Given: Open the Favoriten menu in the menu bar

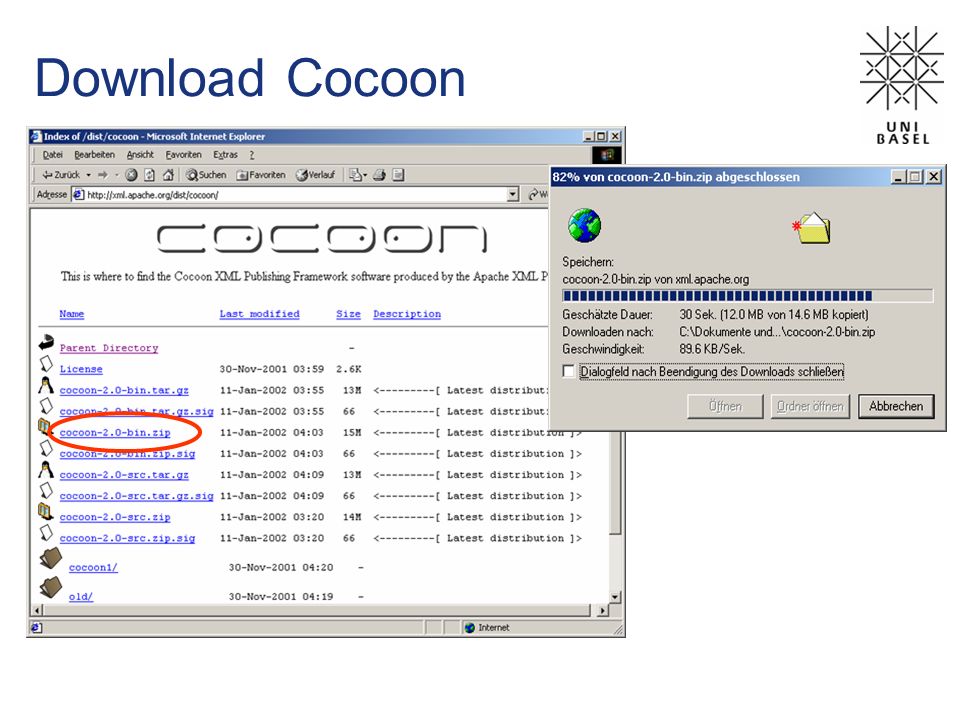Looking at the screenshot, I should pos(184,155).
